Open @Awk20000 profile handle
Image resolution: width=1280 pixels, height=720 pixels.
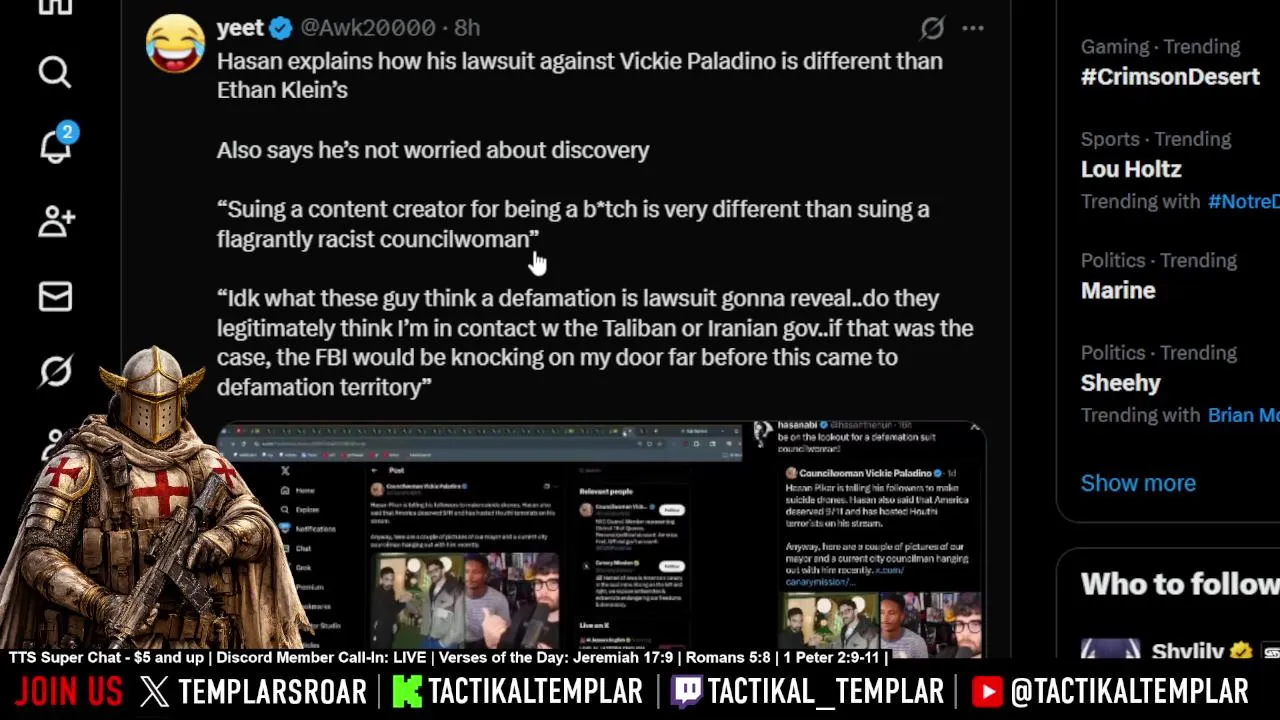click(x=367, y=28)
